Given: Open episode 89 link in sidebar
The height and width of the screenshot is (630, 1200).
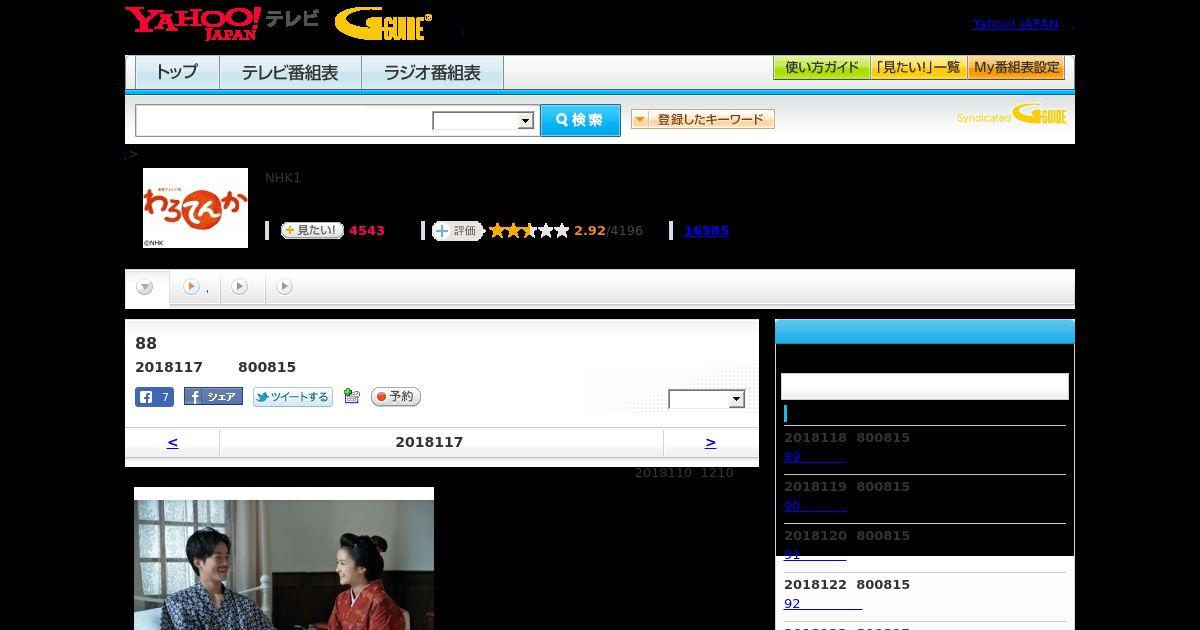Looking at the screenshot, I should 815,457.
